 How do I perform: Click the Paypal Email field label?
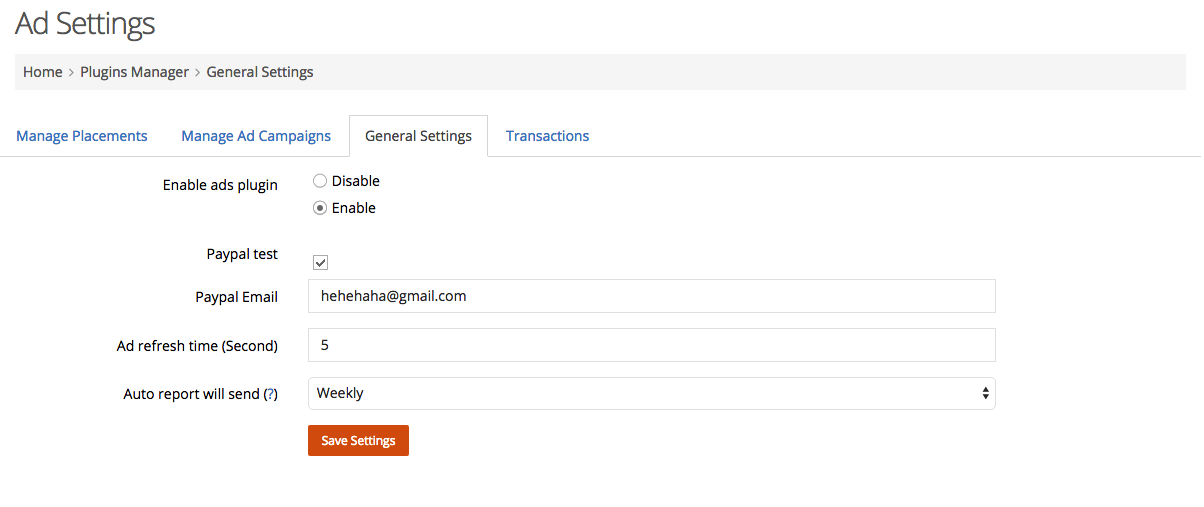point(237,297)
